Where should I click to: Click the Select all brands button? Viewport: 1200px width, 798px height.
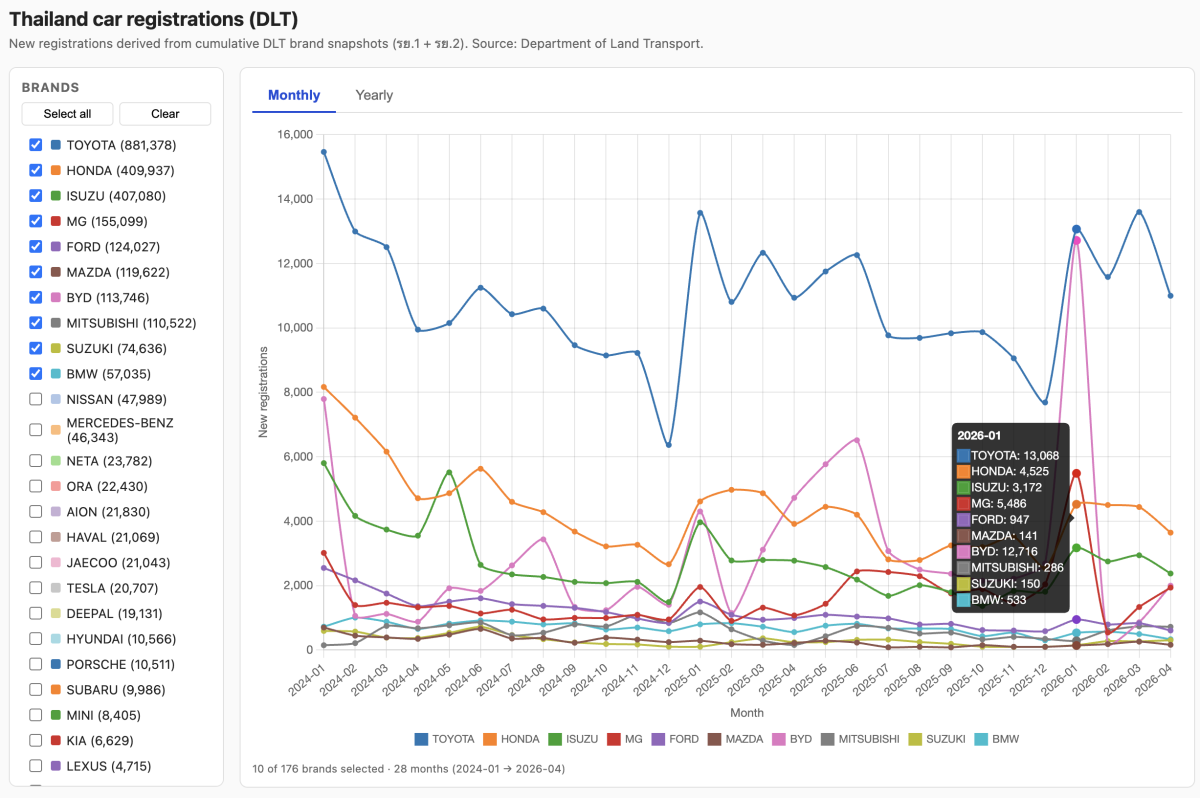coord(67,114)
